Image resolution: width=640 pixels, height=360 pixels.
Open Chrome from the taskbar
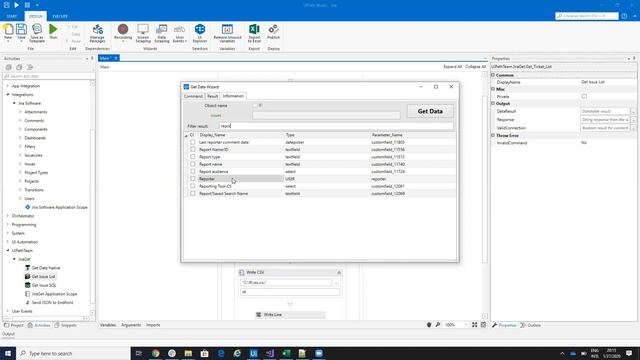point(156,353)
